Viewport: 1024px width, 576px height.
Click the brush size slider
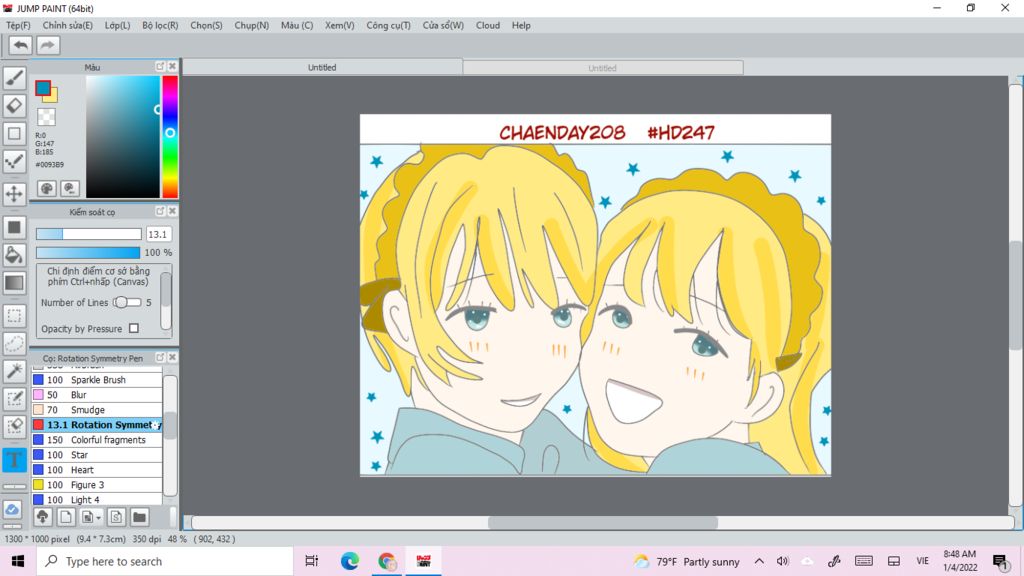point(89,234)
